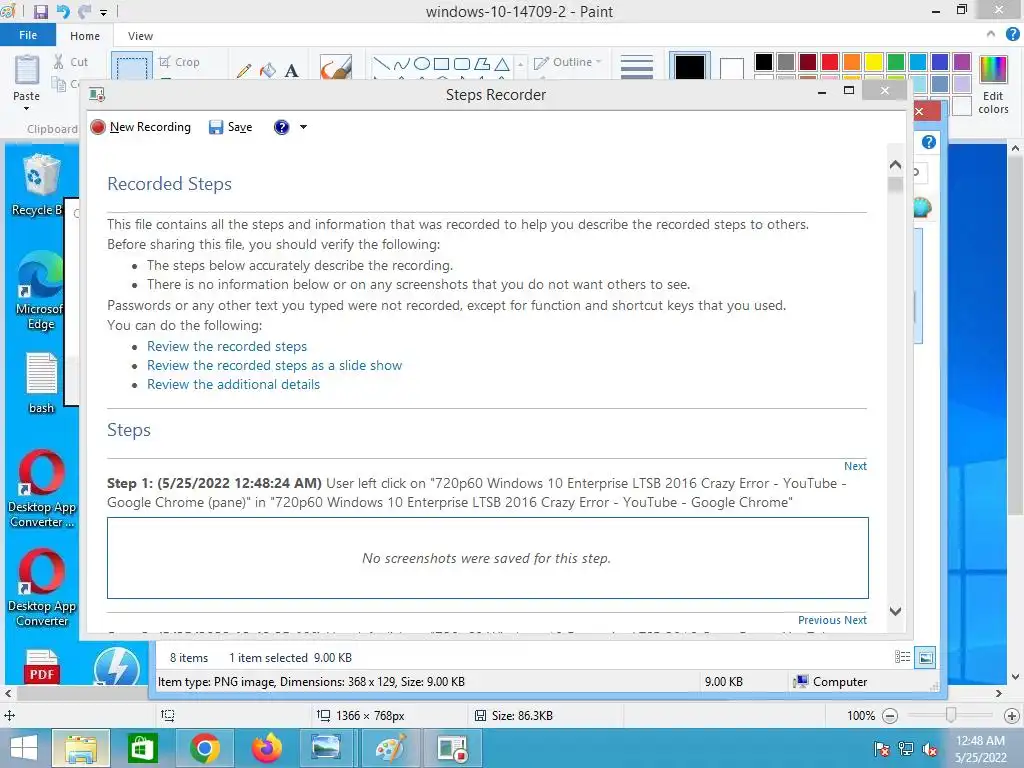Open the blue Steps Recorder help icon
Image resolution: width=1024 pixels, height=768 pixels.
tap(281, 127)
